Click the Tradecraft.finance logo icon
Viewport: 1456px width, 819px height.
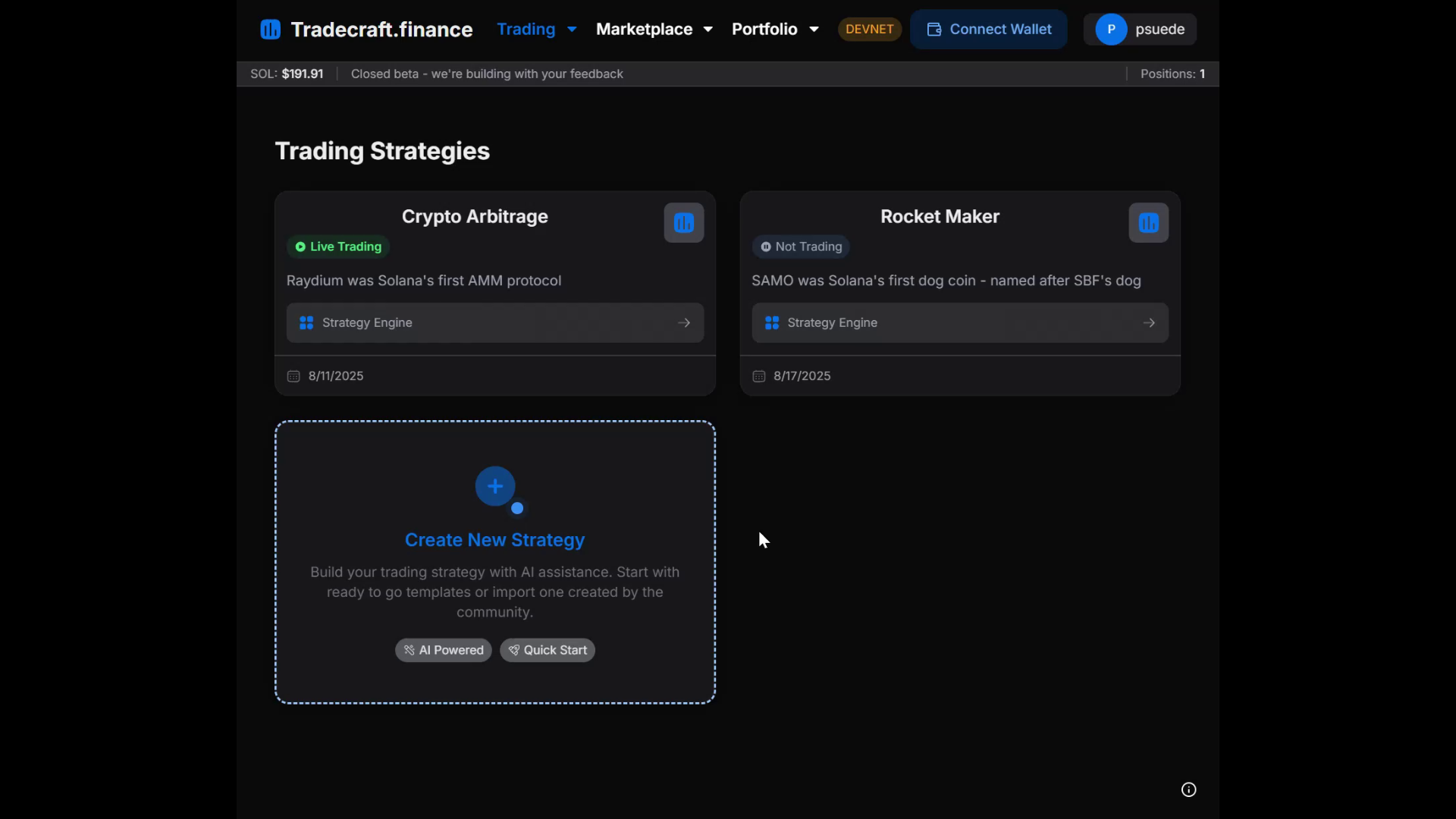[270, 30]
